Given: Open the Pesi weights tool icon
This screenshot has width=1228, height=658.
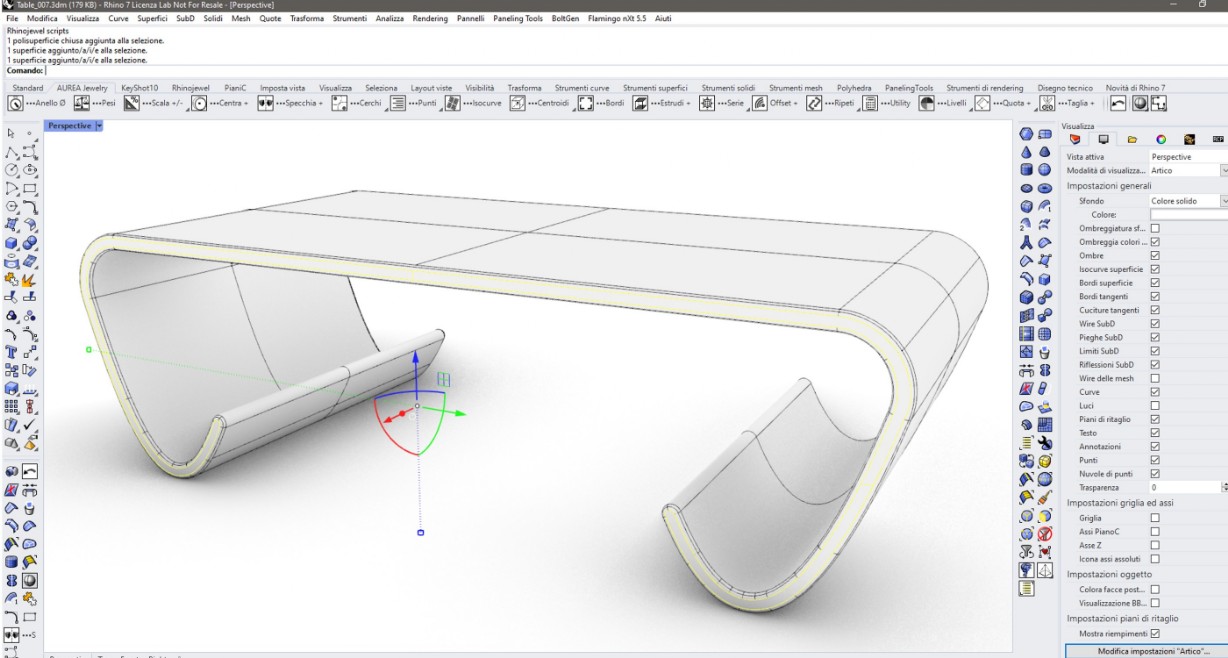Looking at the screenshot, I should pyautogui.click(x=82, y=103).
